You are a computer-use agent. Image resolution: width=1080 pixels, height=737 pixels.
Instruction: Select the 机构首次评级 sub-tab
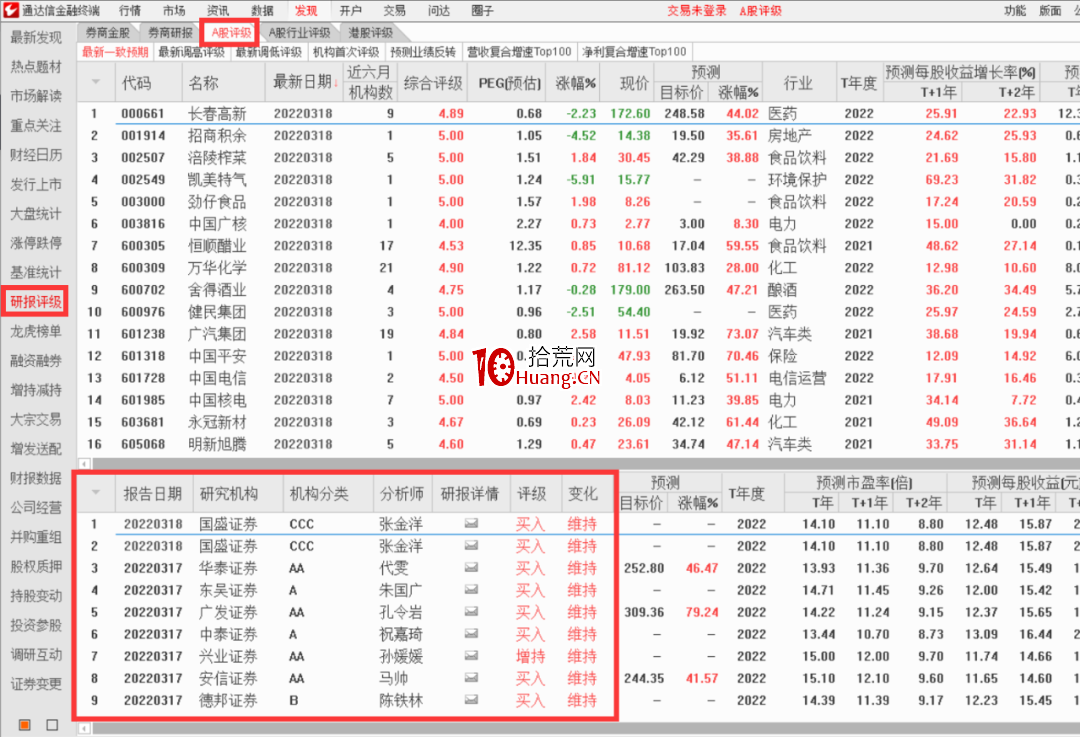[346, 52]
